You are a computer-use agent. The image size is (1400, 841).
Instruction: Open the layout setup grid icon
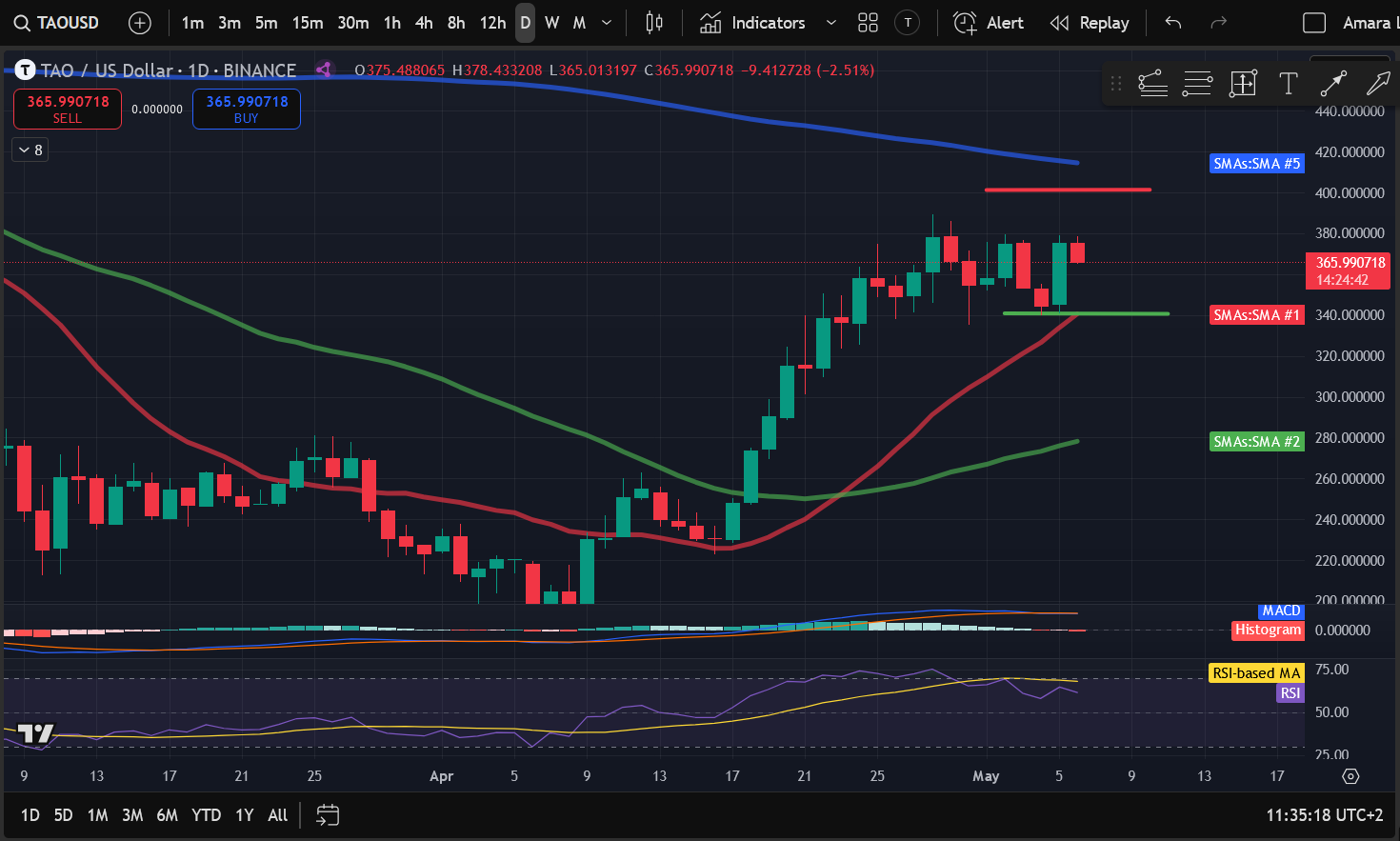(x=868, y=23)
